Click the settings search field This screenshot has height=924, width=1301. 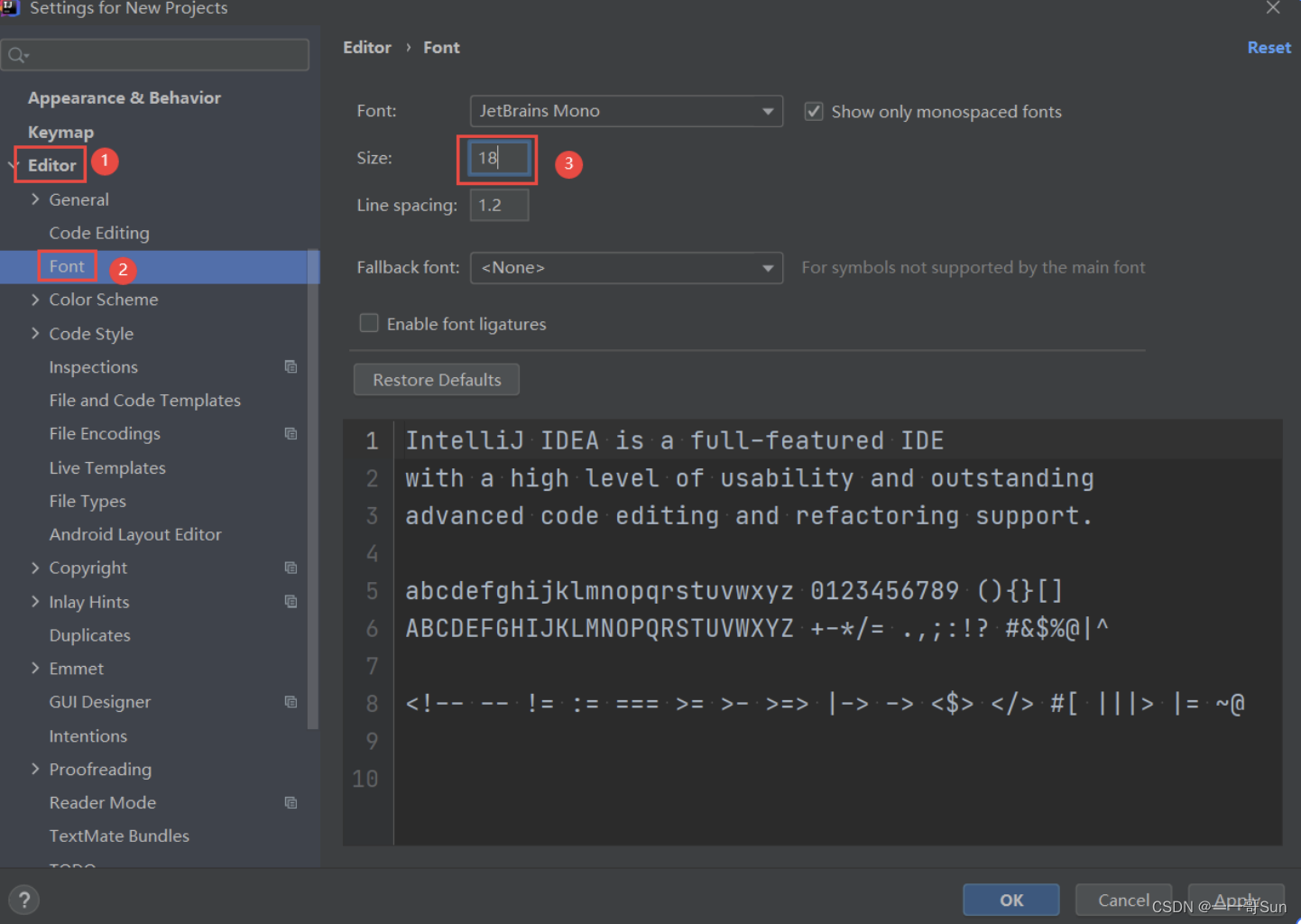pyautogui.click(x=155, y=55)
